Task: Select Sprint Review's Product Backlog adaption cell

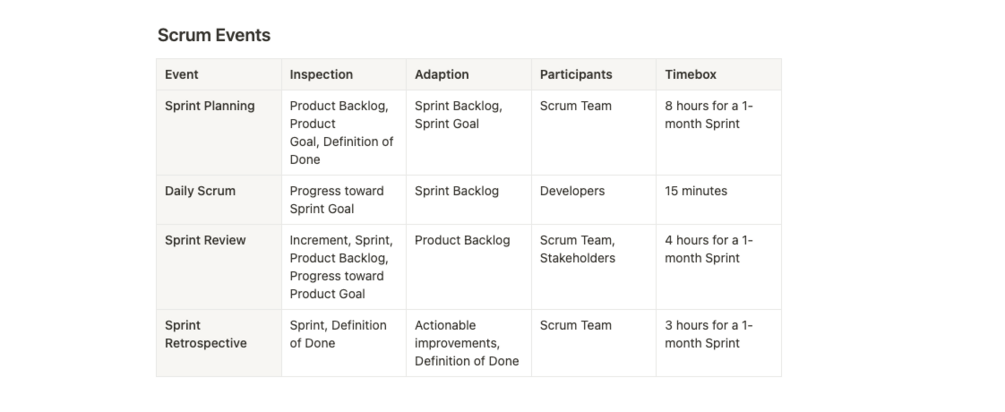Action: (462, 240)
